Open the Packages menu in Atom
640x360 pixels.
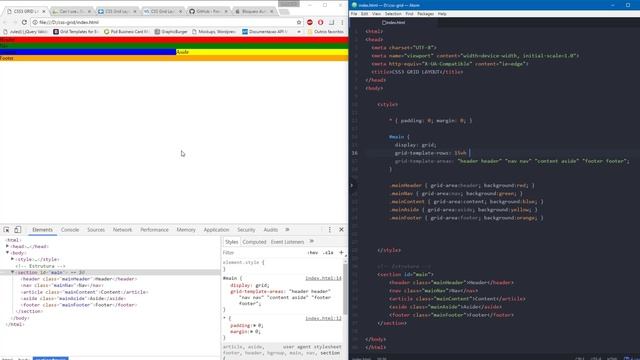tap(425, 14)
